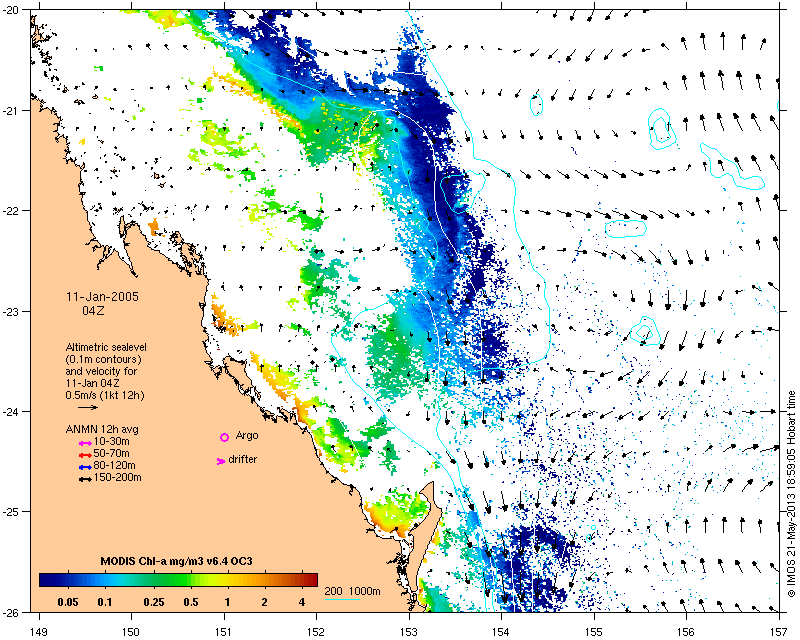Click the longitude axis label '157'
The height and width of the screenshot is (640, 800).
779,632
